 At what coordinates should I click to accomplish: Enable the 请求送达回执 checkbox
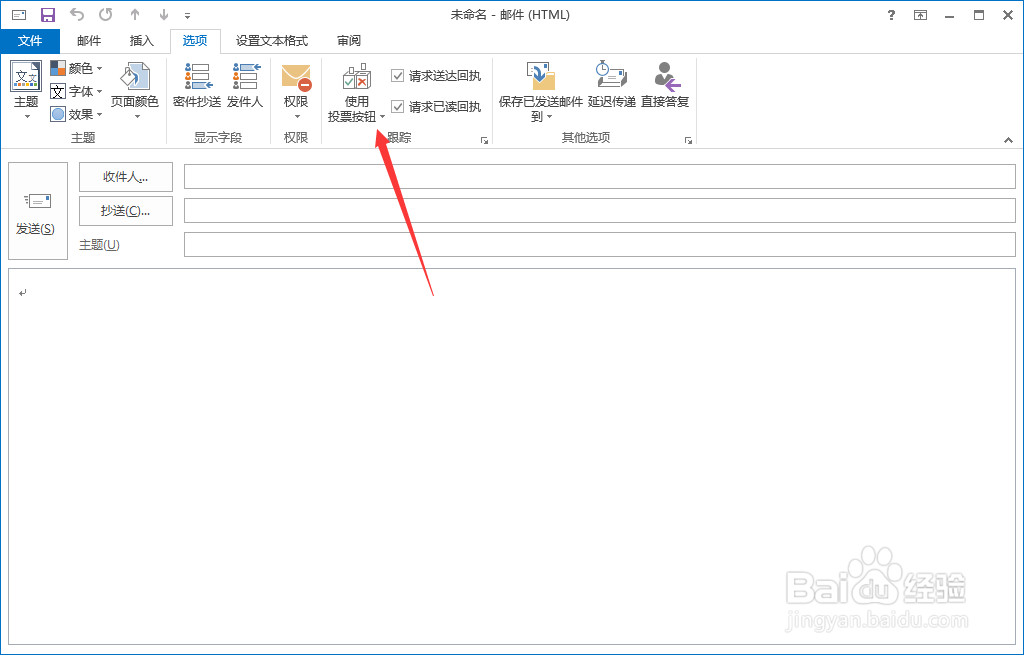coord(397,74)
